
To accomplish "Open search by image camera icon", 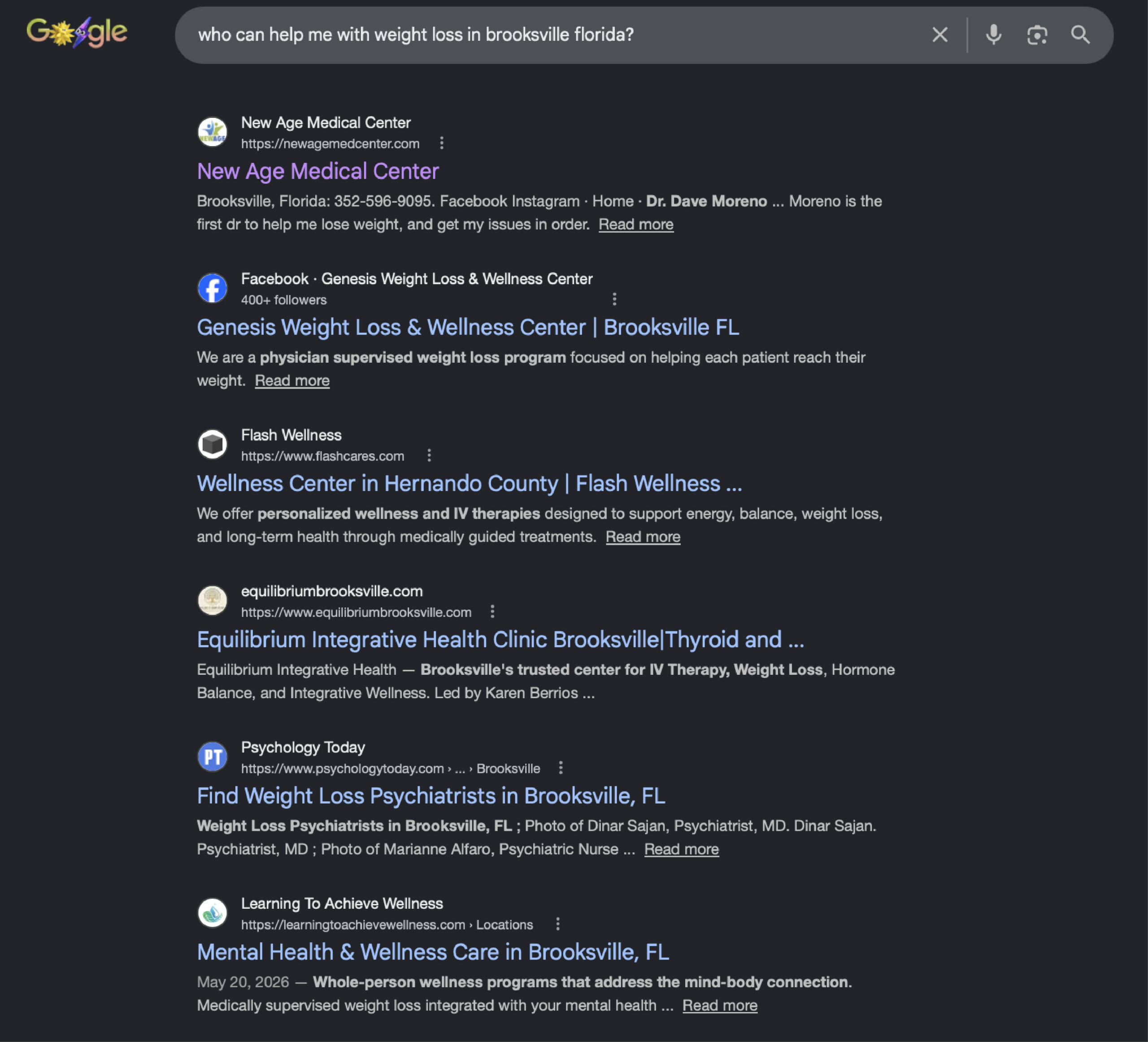I will [1037, 35].
